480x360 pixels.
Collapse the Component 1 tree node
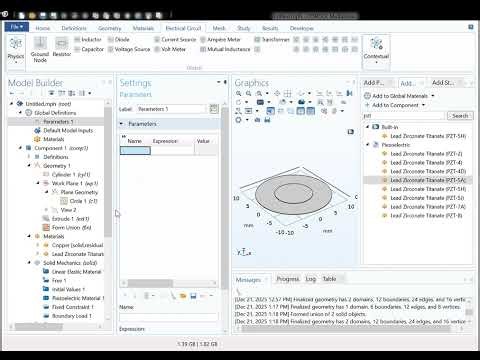point(20,148)
